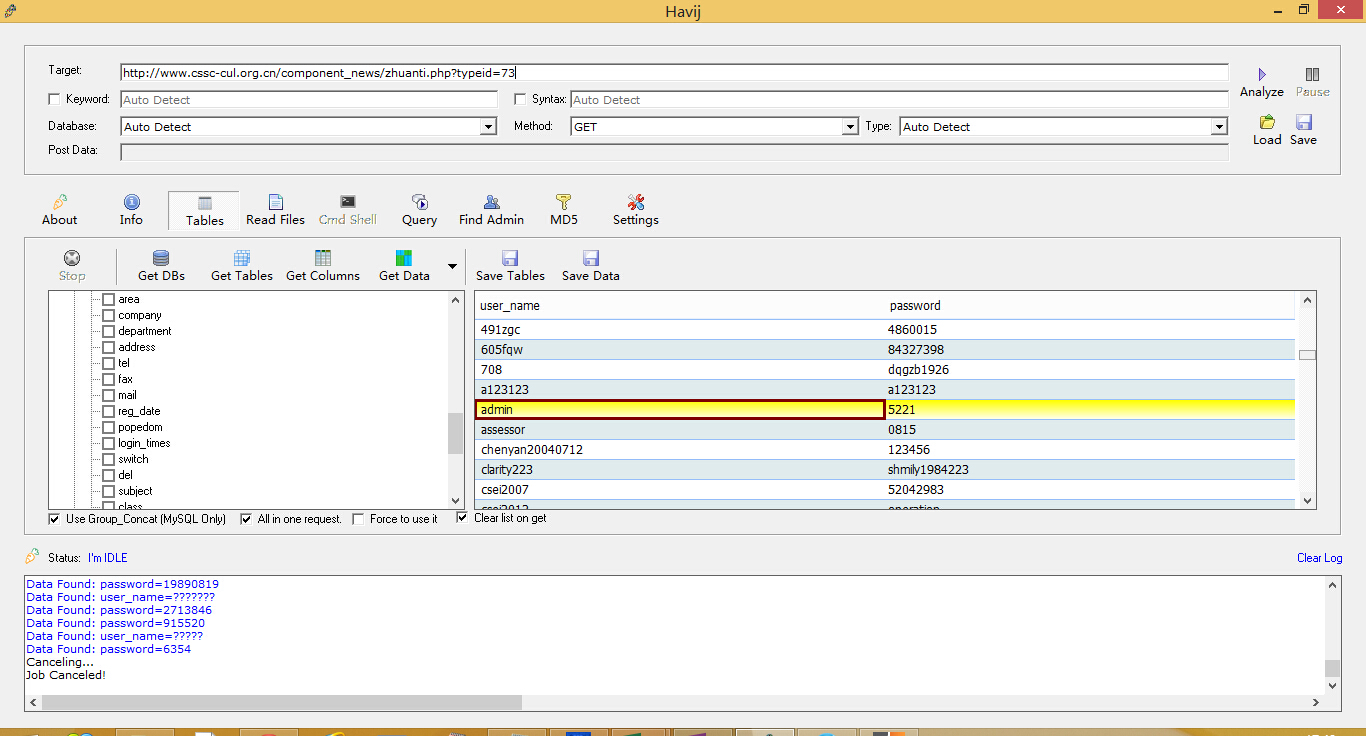Click the Analyze play icon
The width and height of the screenshot is (1366, 736).
click(x=1262, y=75)
